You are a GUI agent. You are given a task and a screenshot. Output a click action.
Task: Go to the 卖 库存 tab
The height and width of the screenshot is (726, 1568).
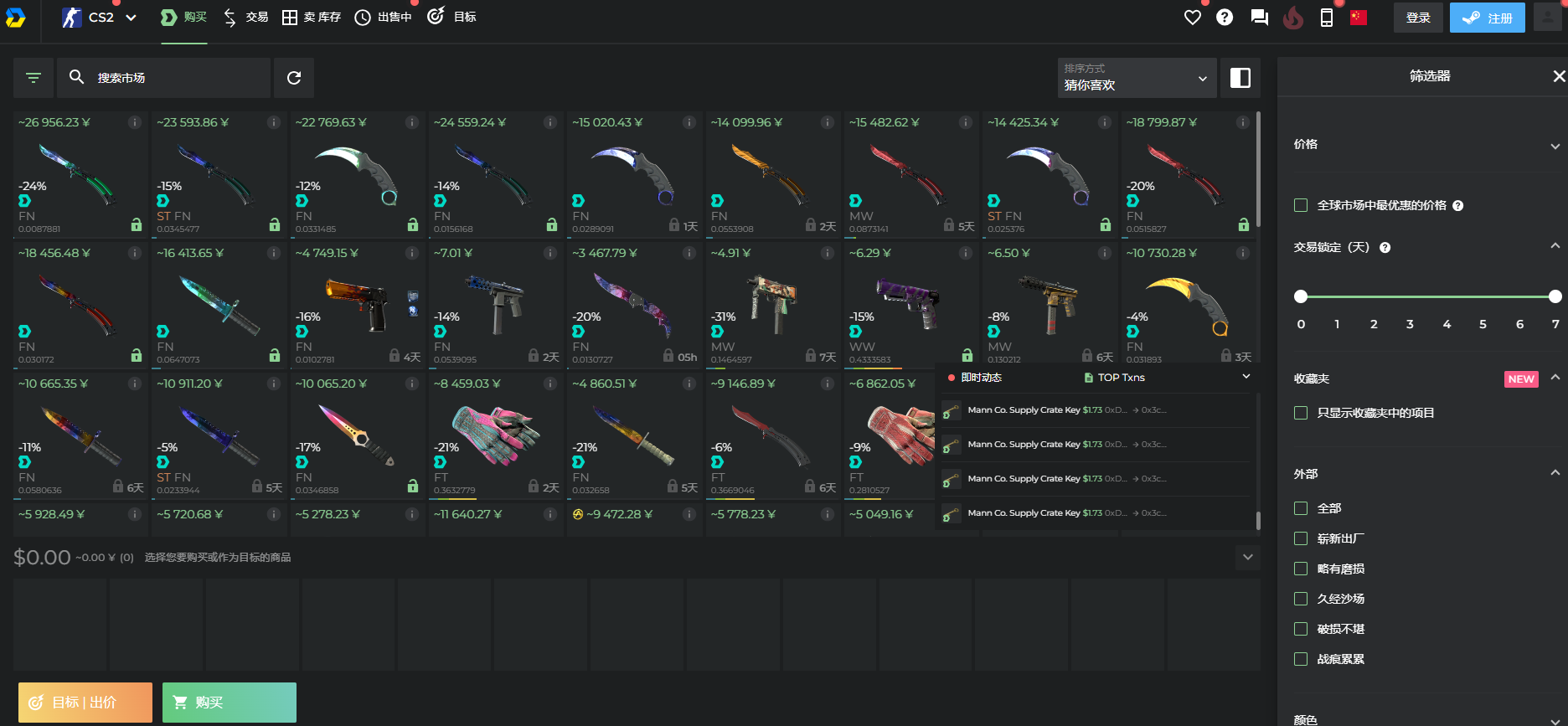tap(312, 18)
